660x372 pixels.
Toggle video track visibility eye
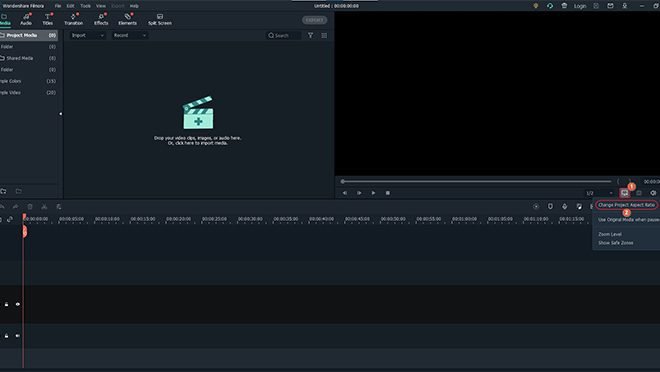pos(18,304)
